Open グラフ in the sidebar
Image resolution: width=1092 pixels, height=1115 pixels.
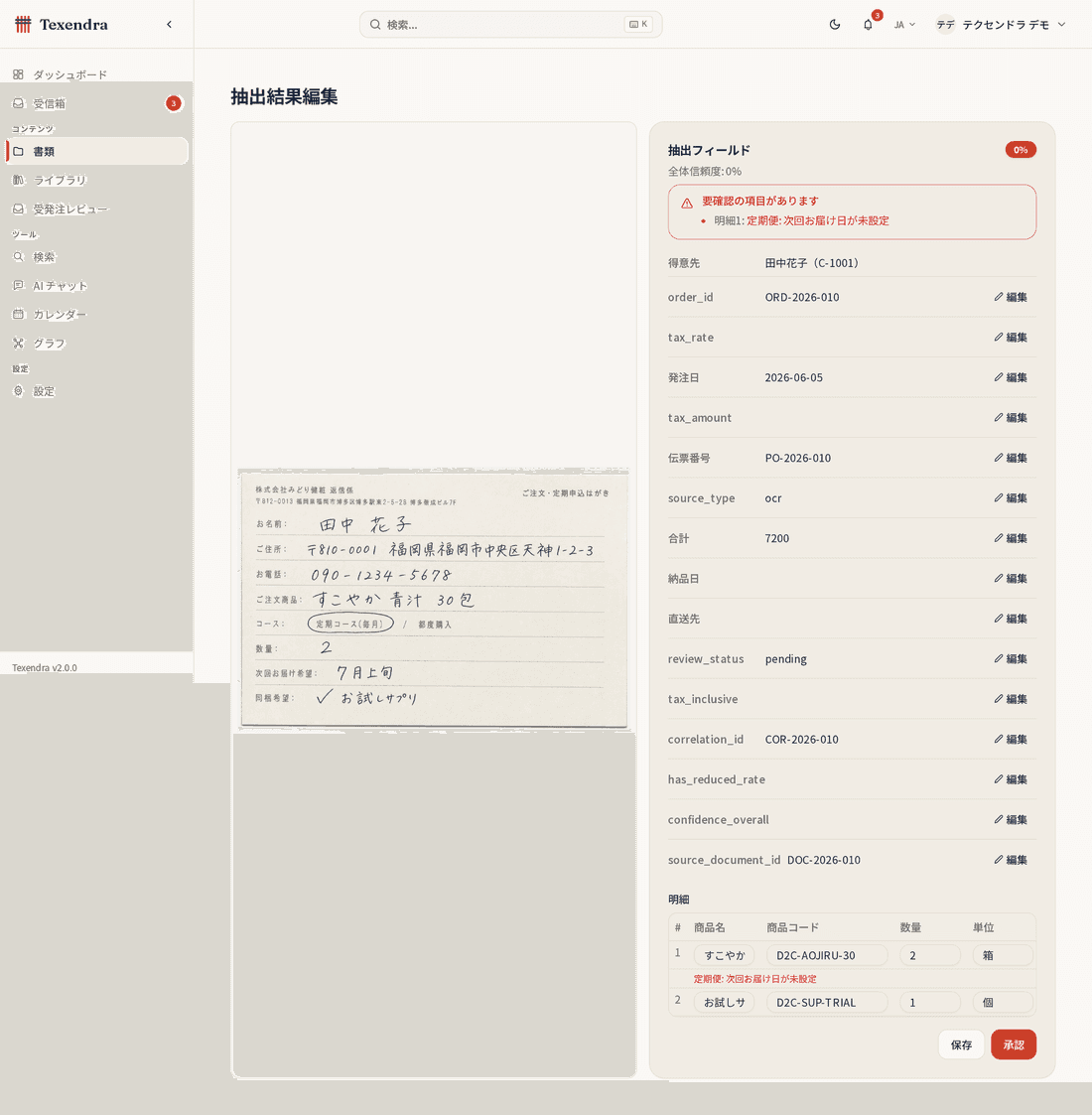pos(96,343)
